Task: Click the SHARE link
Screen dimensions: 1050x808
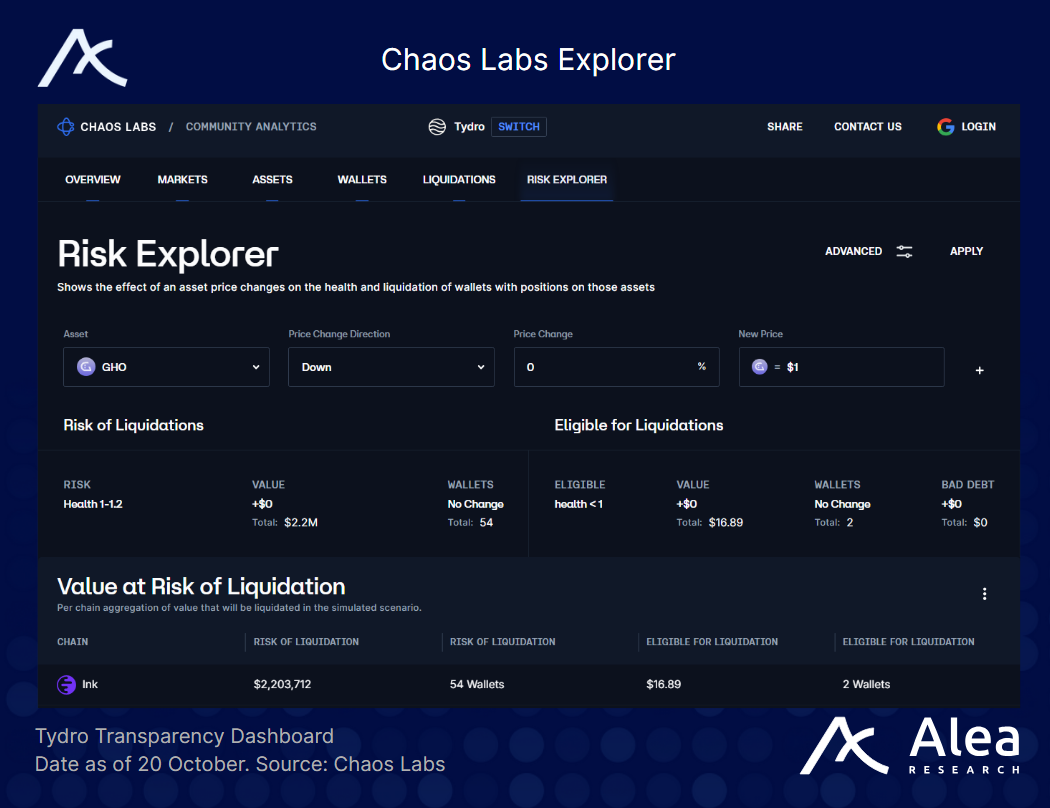Action: pyautogui.click(x=785, y=127)
